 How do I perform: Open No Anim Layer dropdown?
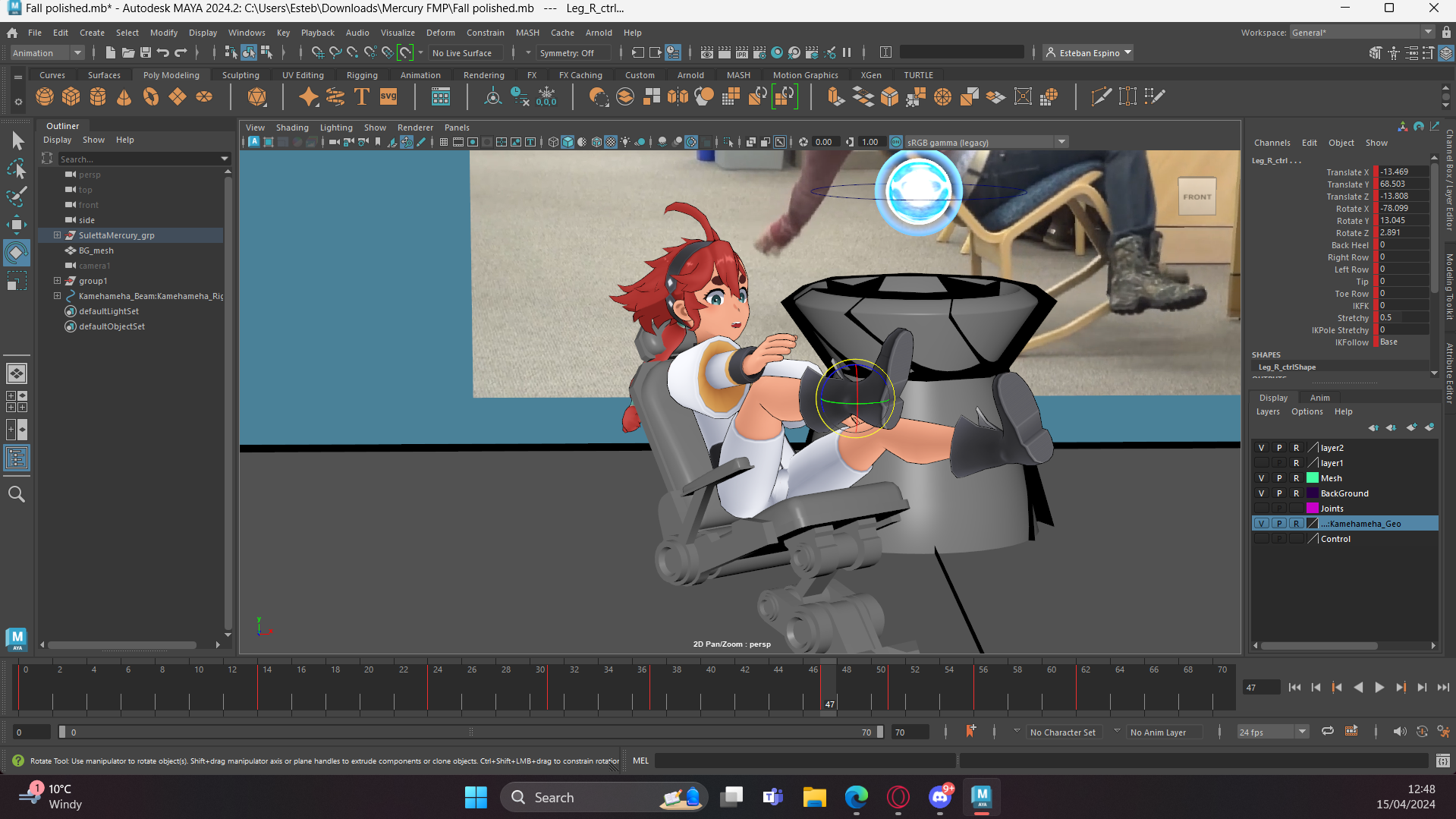tap(1117, 732)
